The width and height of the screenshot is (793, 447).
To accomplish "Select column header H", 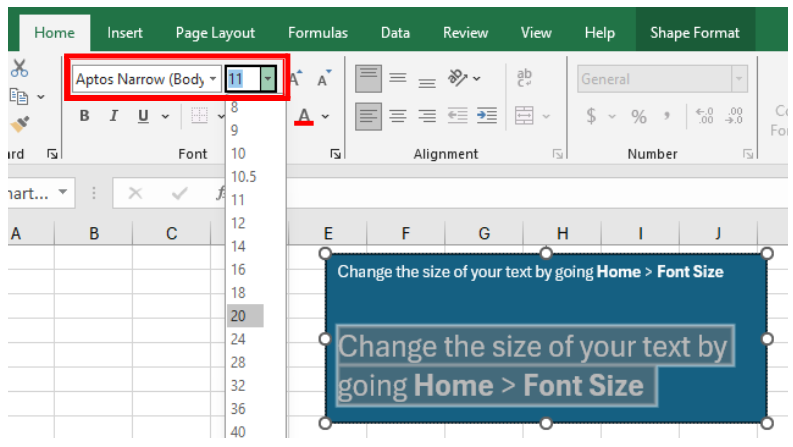I will pos(562,234).
